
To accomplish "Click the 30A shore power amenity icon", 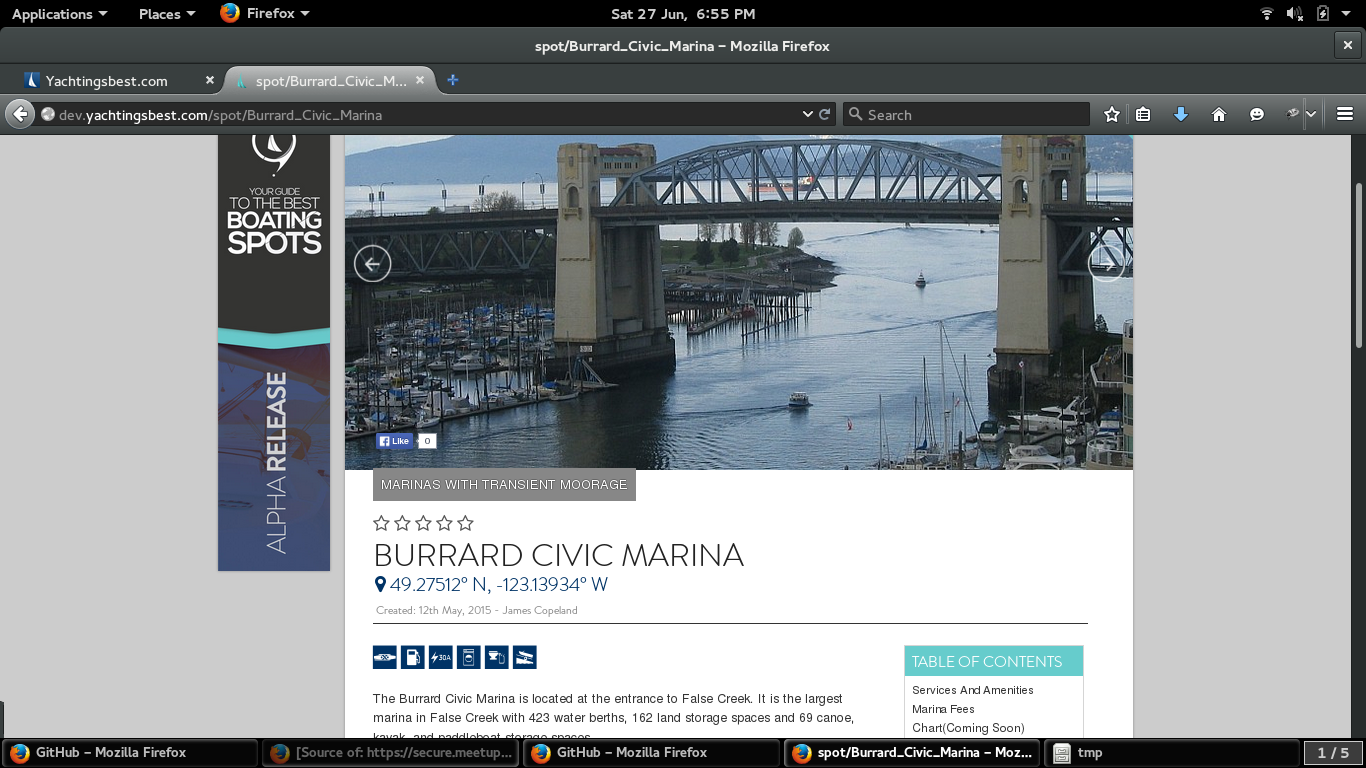I will point(440,657).
